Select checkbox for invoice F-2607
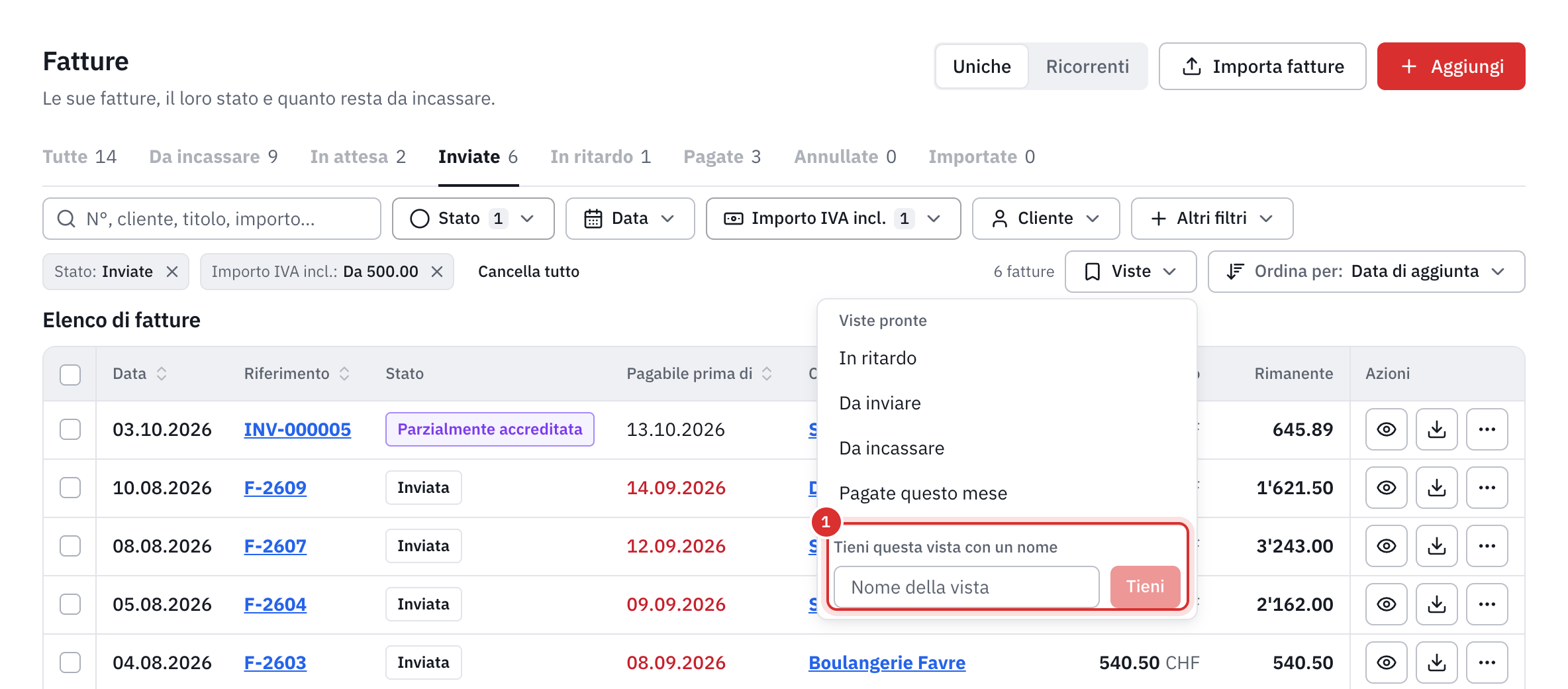The width and height of the screenshot is (1568, 689). (x=70, y=546)
